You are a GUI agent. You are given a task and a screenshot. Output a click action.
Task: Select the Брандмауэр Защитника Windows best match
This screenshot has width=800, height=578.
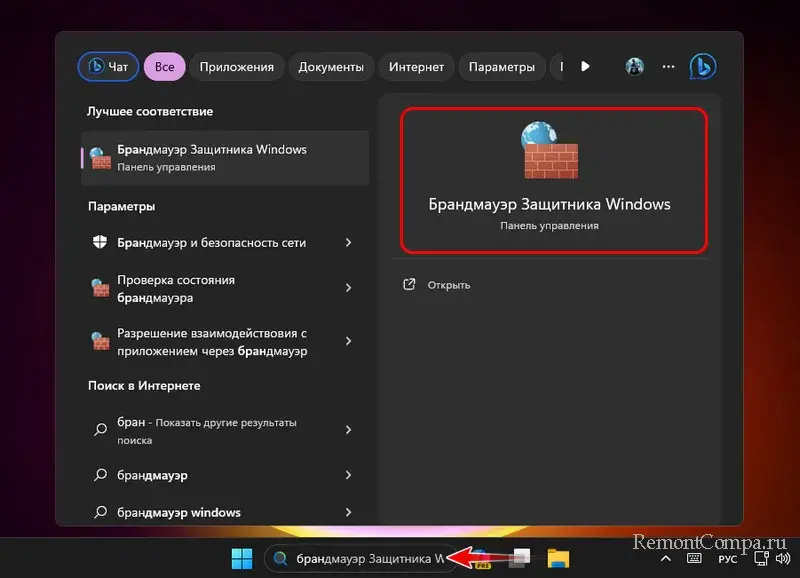coord(225,158)
